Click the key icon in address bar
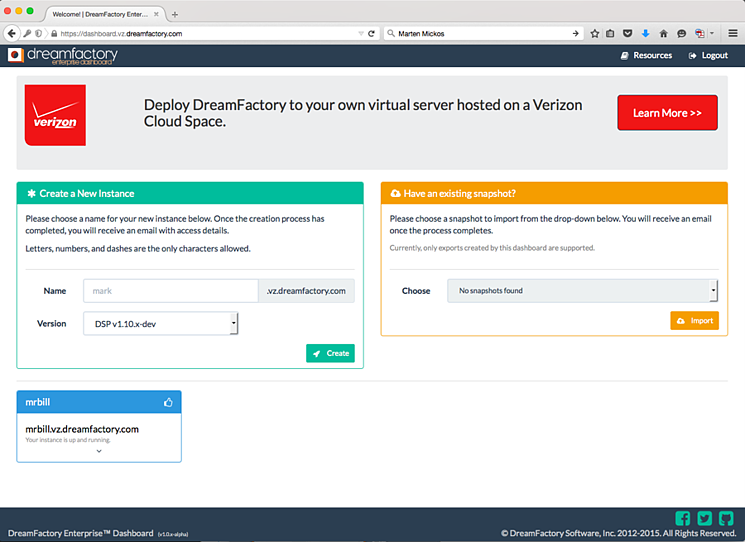The image size is (745, 542). 27,33
